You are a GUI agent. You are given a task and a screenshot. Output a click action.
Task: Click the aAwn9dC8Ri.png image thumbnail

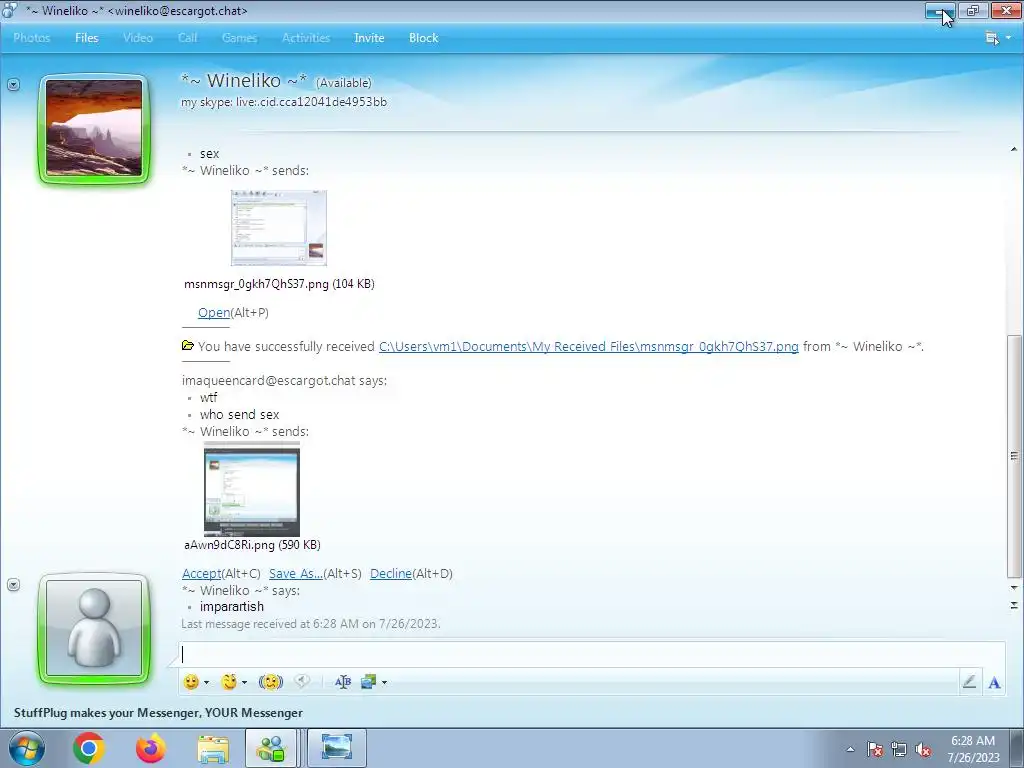point(252,489)
